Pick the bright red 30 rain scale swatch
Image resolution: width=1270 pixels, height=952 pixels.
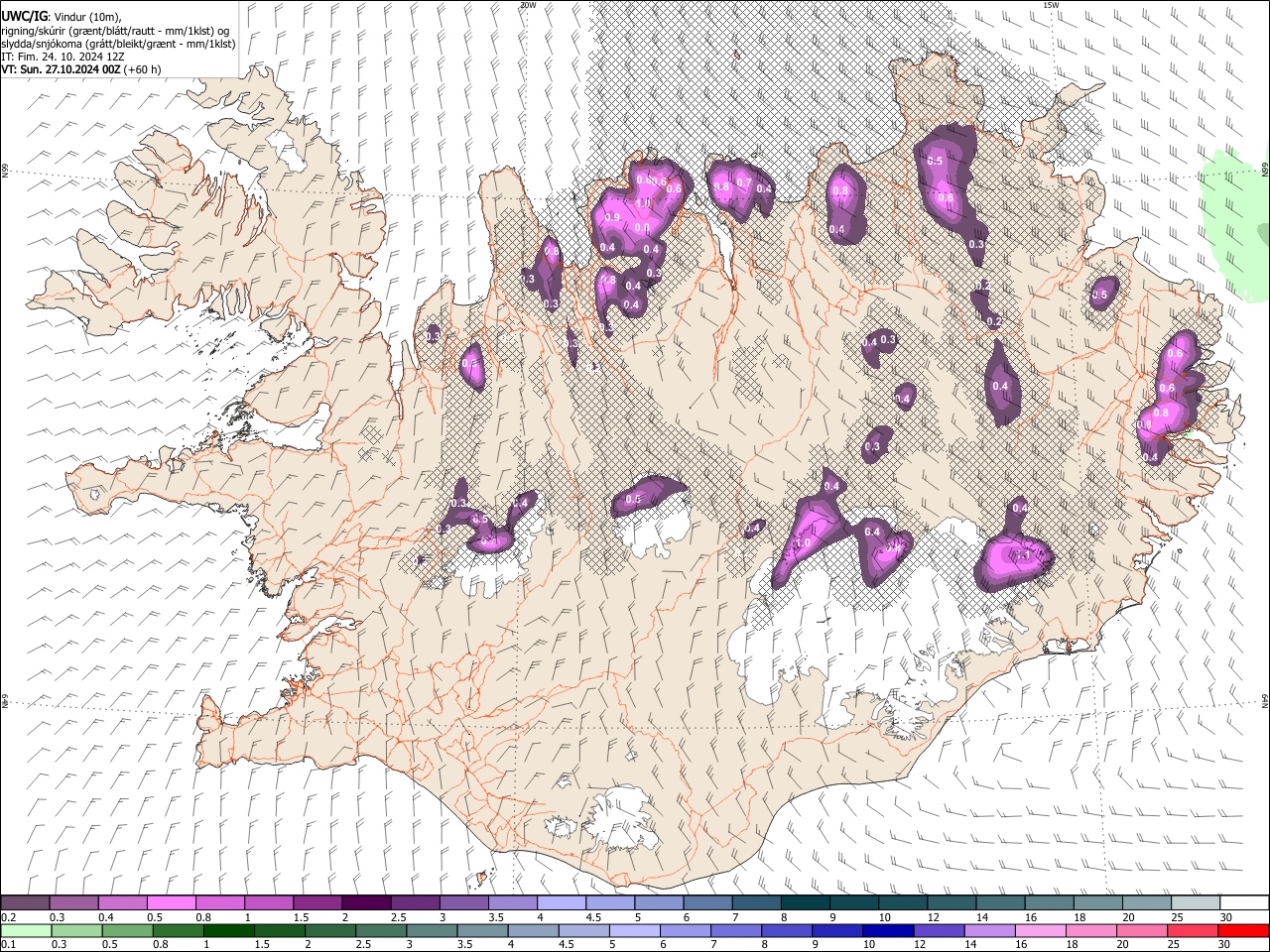1243,930
